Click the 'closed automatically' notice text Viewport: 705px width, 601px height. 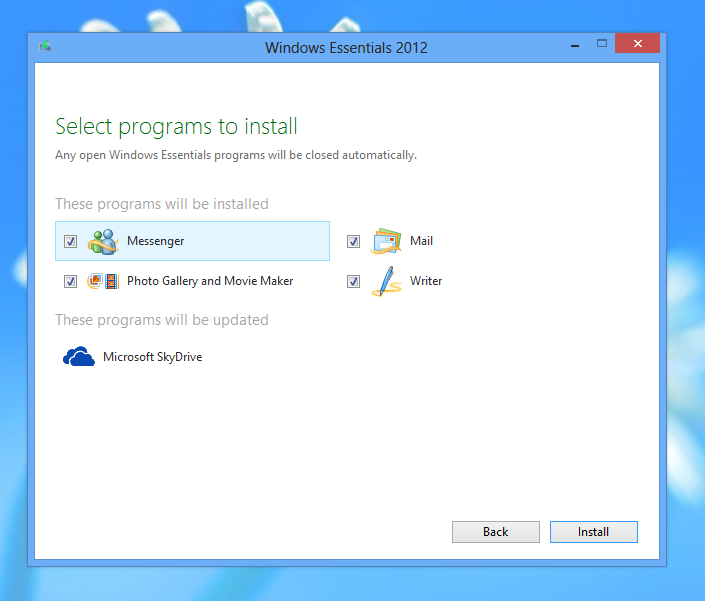tap(236, 155)
